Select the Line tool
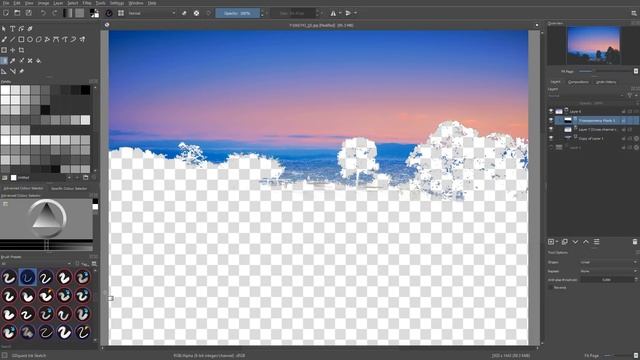Viewport: 640px width, 360px height. pyautogui.click(x=12, y=39)
